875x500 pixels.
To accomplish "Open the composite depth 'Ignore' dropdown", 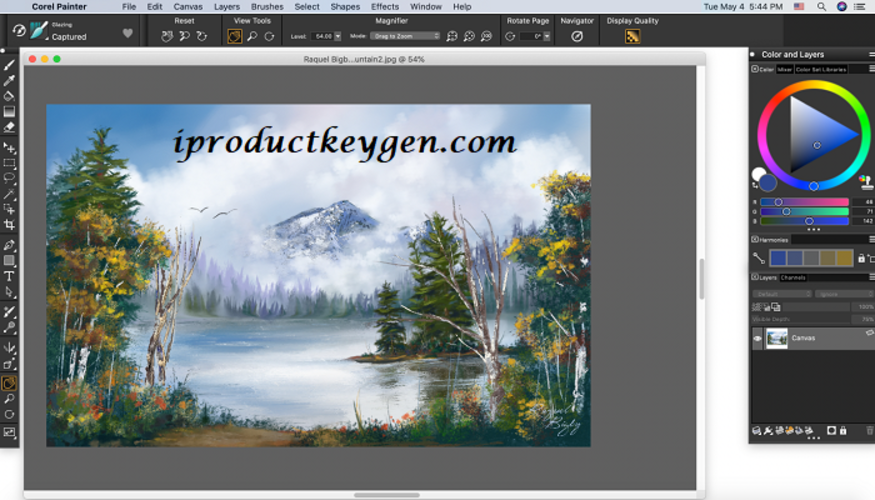I will pyautogui.click(x=844, y=294).
